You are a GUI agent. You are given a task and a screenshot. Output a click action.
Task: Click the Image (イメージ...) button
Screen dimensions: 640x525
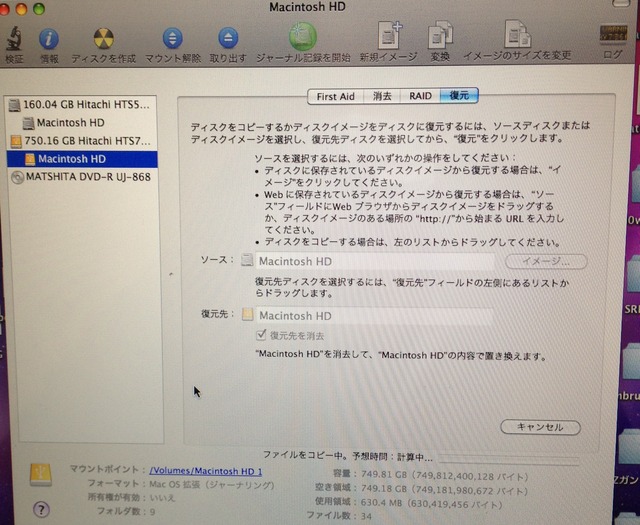pos(546,261)
